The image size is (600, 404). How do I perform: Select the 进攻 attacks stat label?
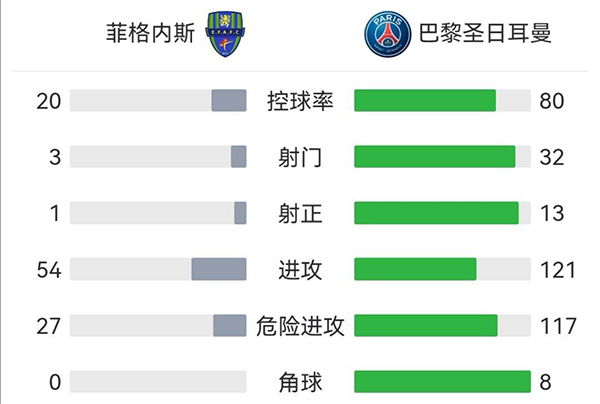[300, 269]
